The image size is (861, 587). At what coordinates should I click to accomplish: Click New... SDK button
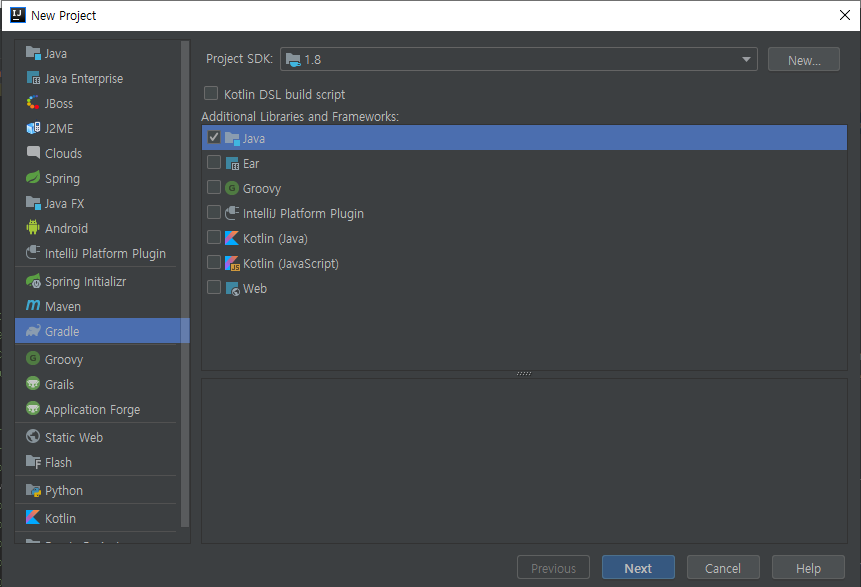[x=804, y=59]
